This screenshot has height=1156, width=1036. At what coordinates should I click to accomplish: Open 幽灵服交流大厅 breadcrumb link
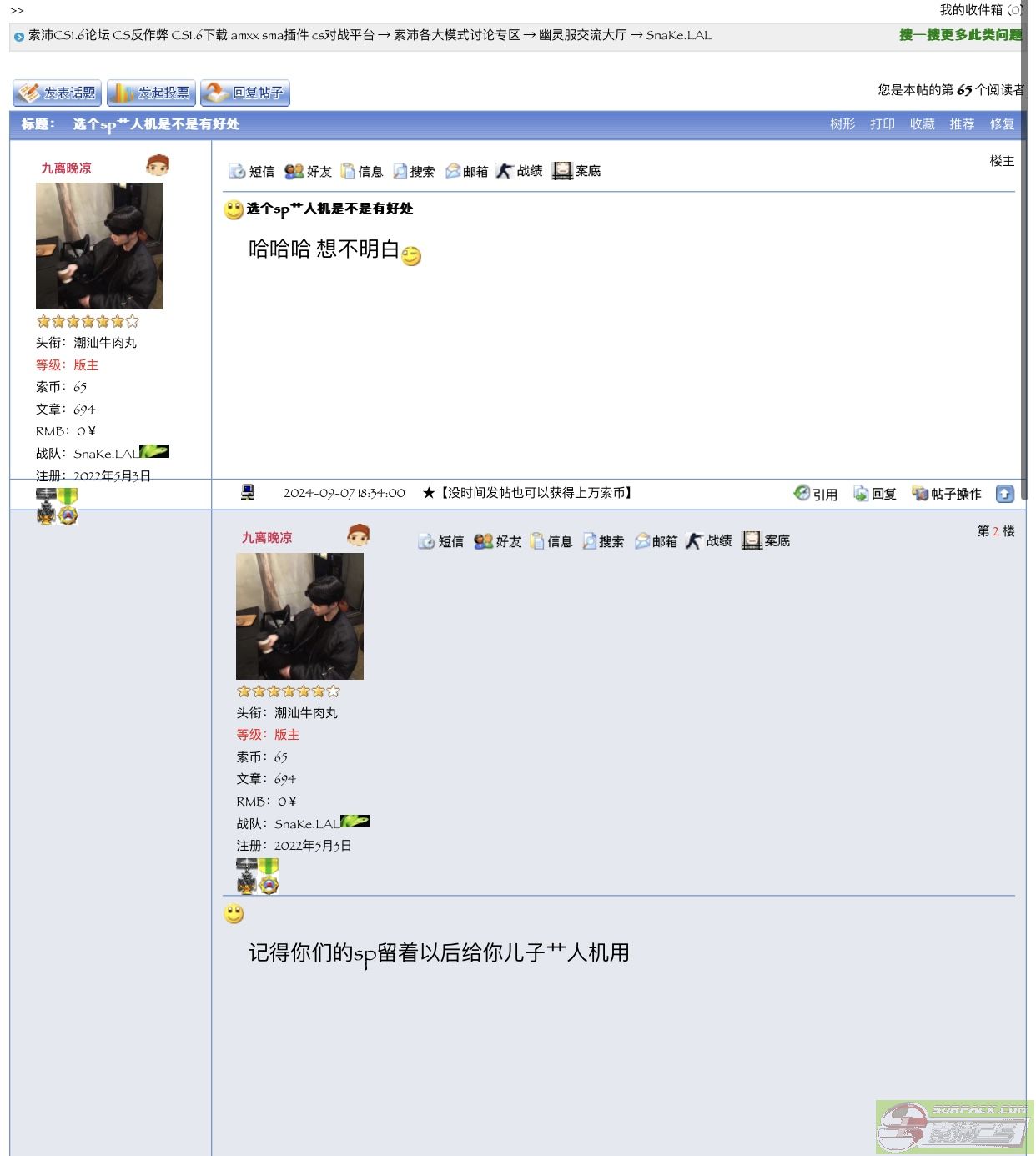point(582,35)
